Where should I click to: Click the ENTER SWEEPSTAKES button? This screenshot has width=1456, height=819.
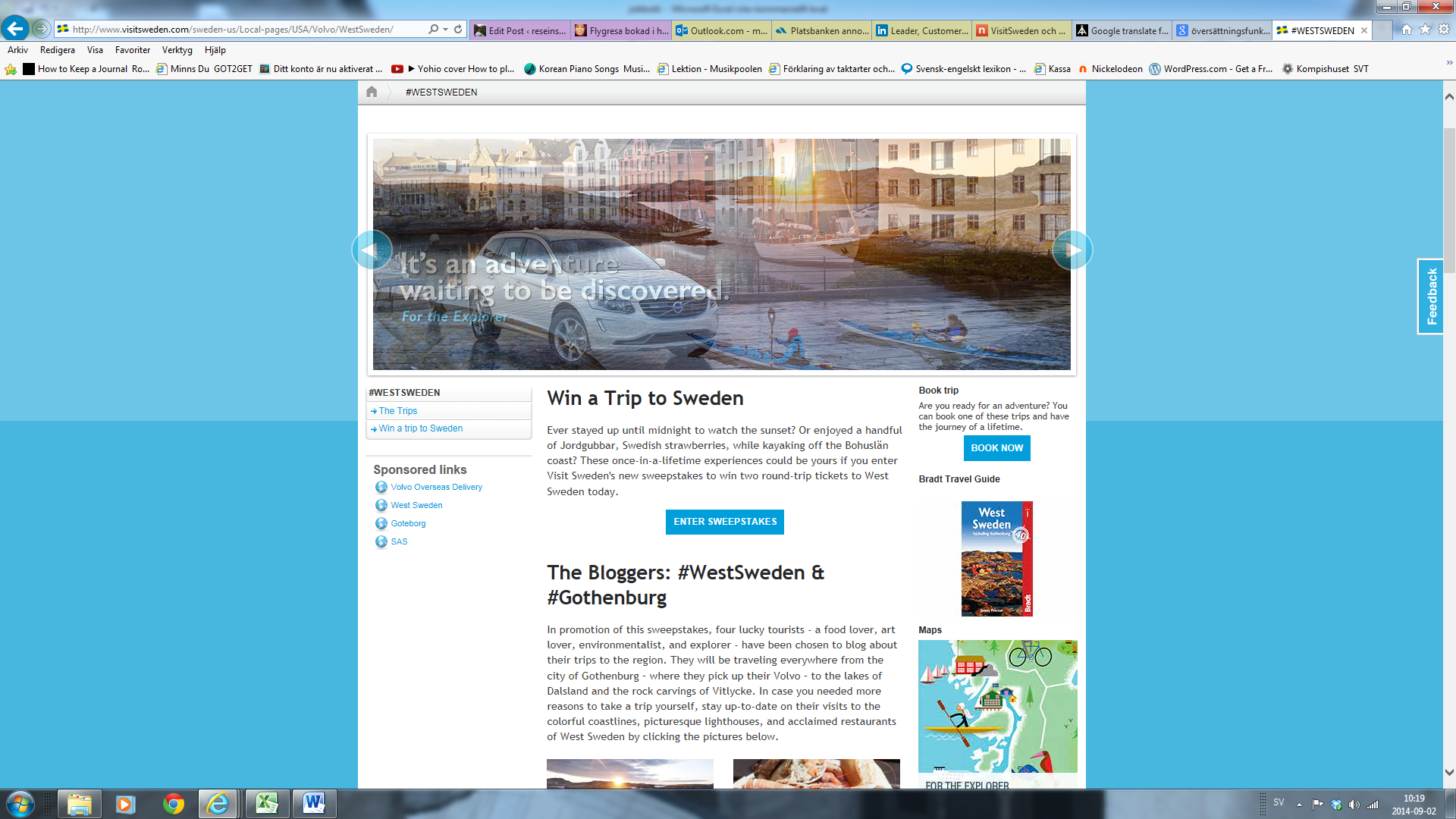[724, 522]
